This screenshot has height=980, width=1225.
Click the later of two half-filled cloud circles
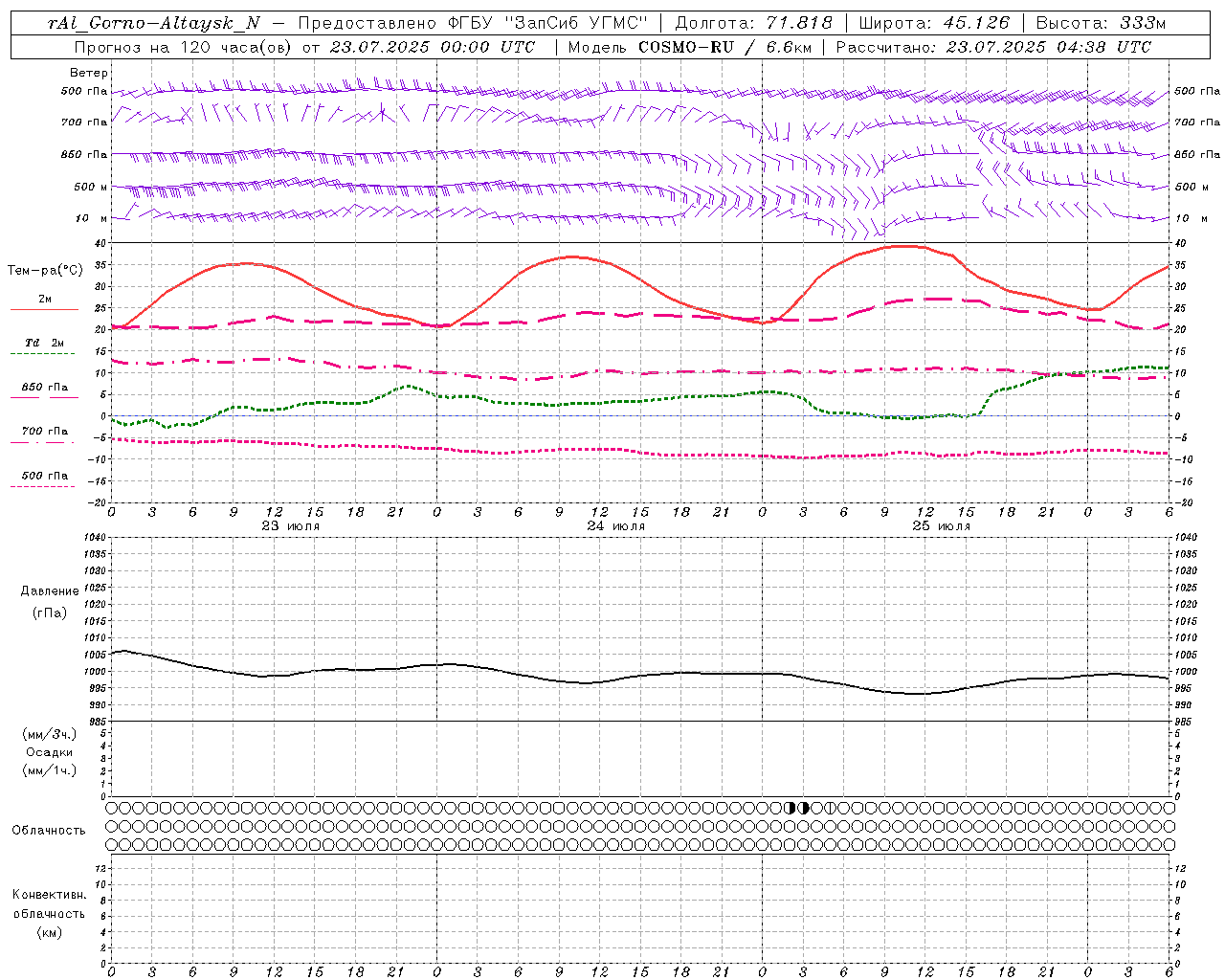[x=803, y=808]
